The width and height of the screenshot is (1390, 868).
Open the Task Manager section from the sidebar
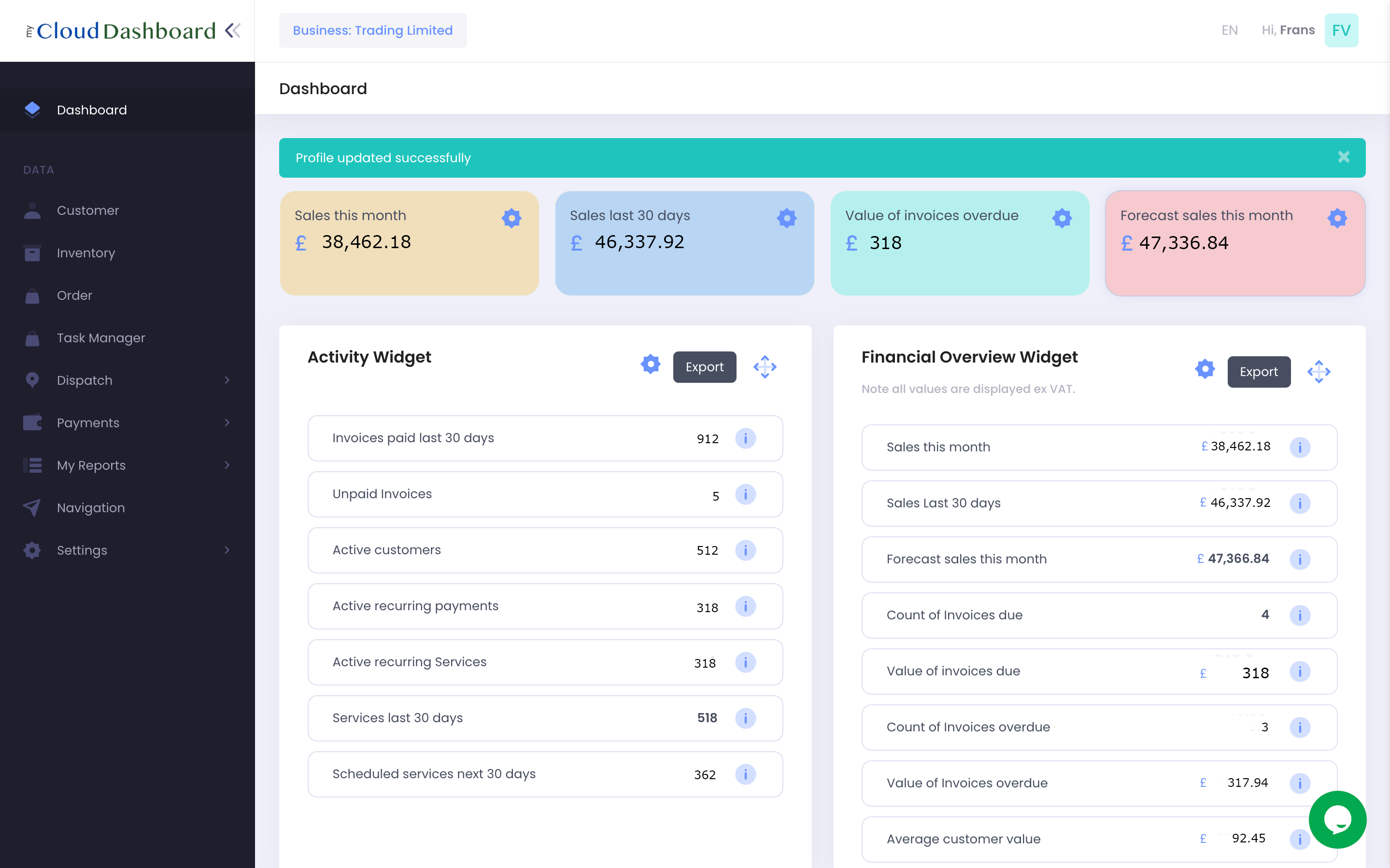tap(101, 337)
